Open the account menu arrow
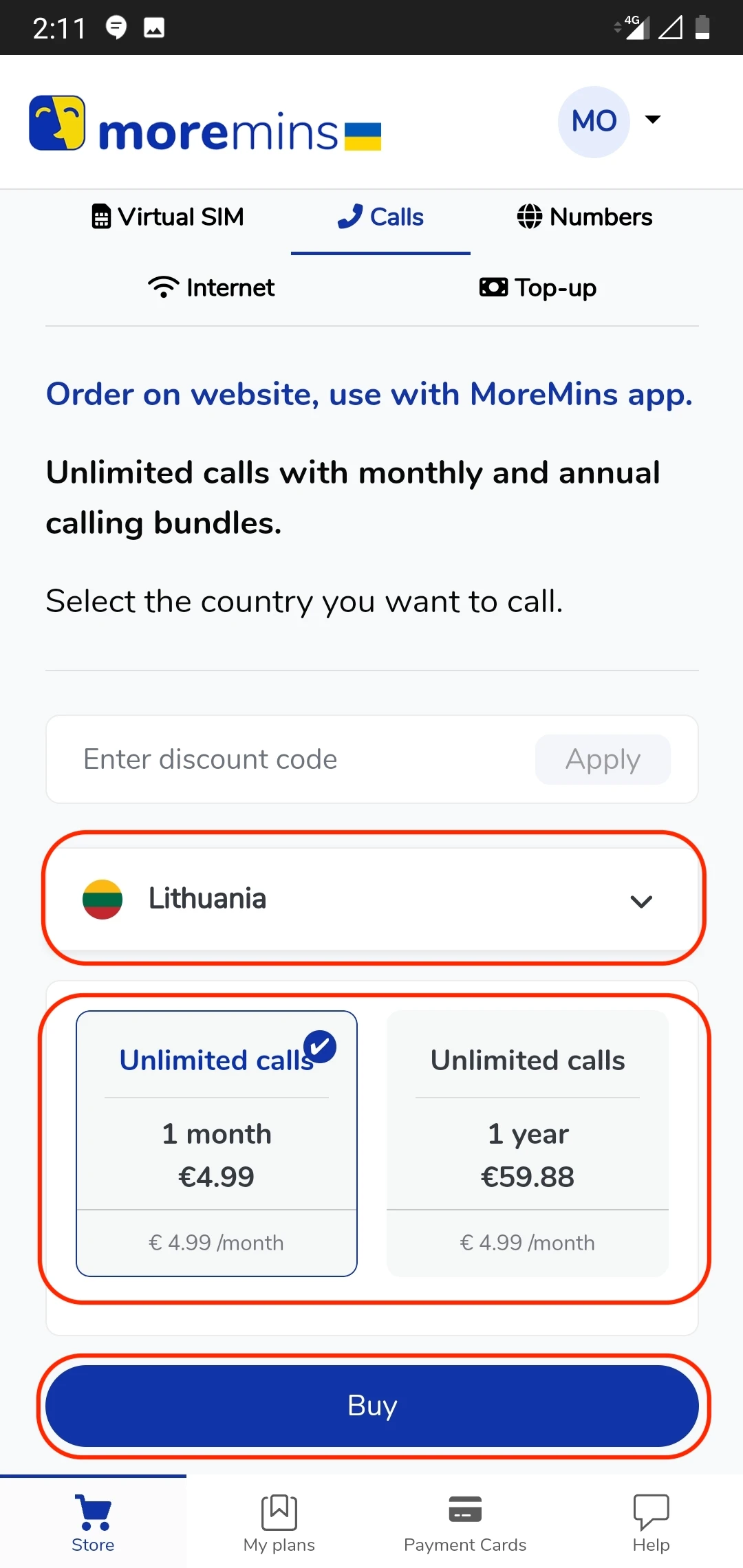This screenshot has width=743, height=1568. (652, 120)
